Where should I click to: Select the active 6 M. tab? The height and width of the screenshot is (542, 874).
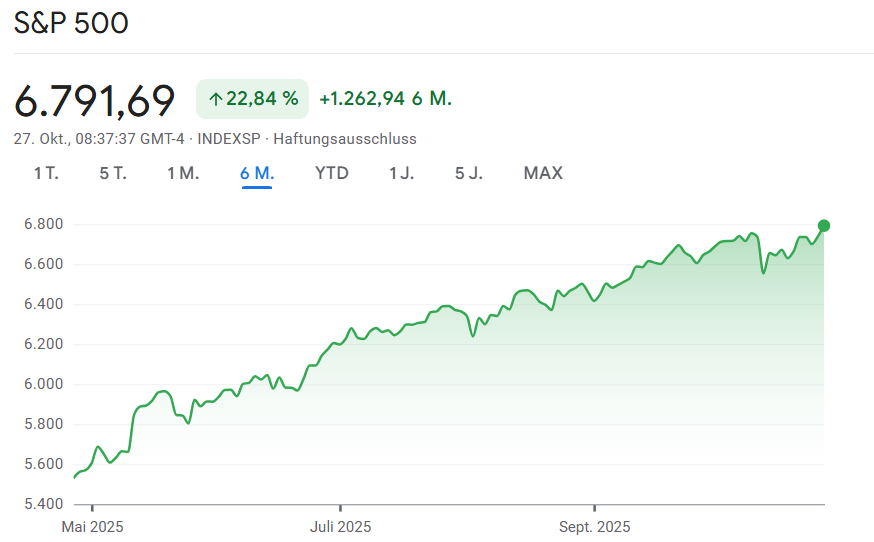pyautogui.click(x=257, y=173)
